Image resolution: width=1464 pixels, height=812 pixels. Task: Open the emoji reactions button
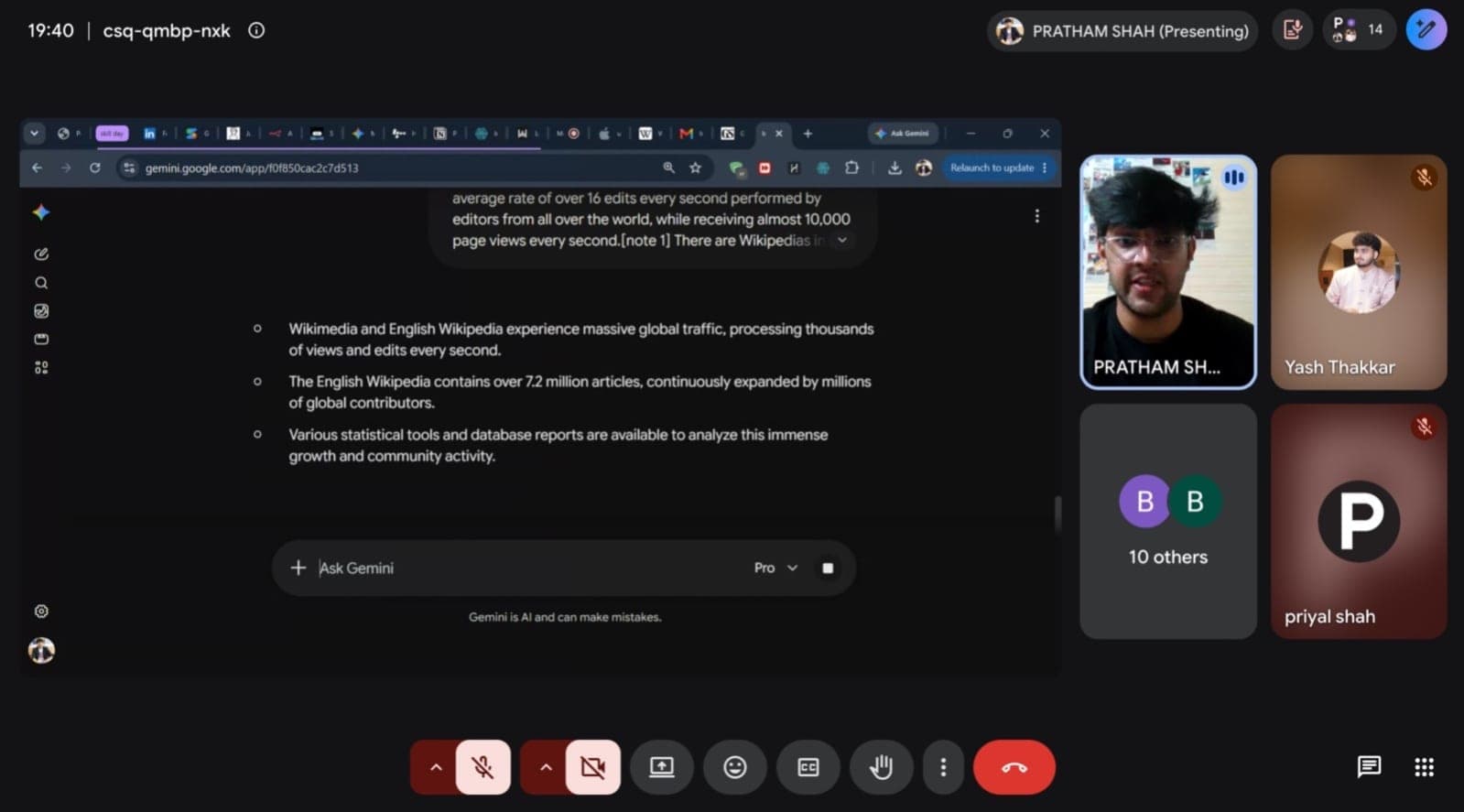[734, 767]
